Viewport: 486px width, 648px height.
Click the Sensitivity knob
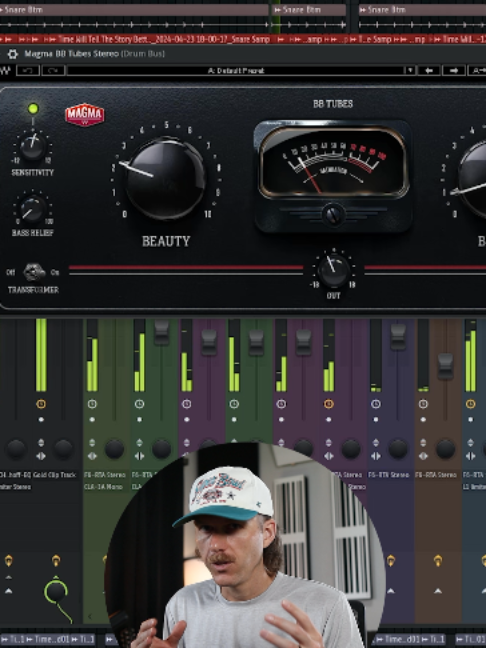pyautogui.click(x=33, y=148)
